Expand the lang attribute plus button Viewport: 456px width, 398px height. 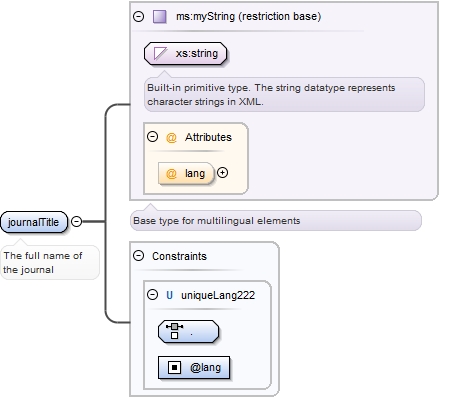(x=222, y=173)
